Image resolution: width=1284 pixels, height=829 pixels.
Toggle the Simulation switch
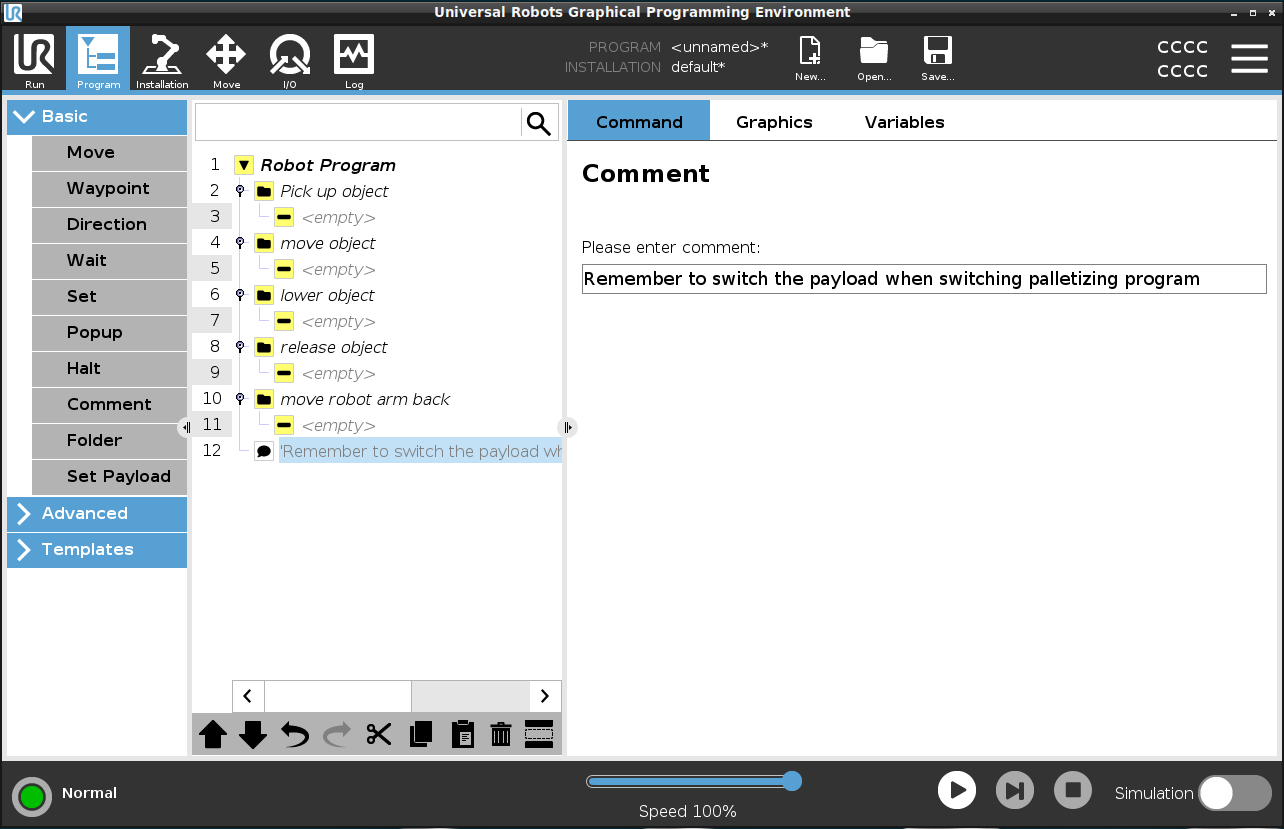1234,793
